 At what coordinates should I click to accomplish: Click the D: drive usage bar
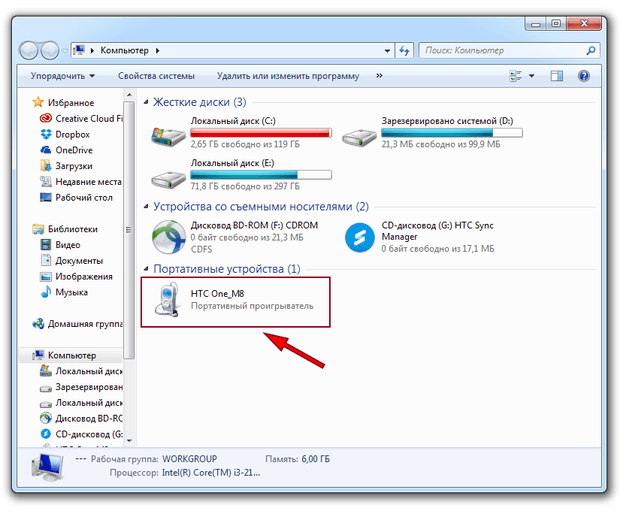pyautogui.click(x=452, y=133)
